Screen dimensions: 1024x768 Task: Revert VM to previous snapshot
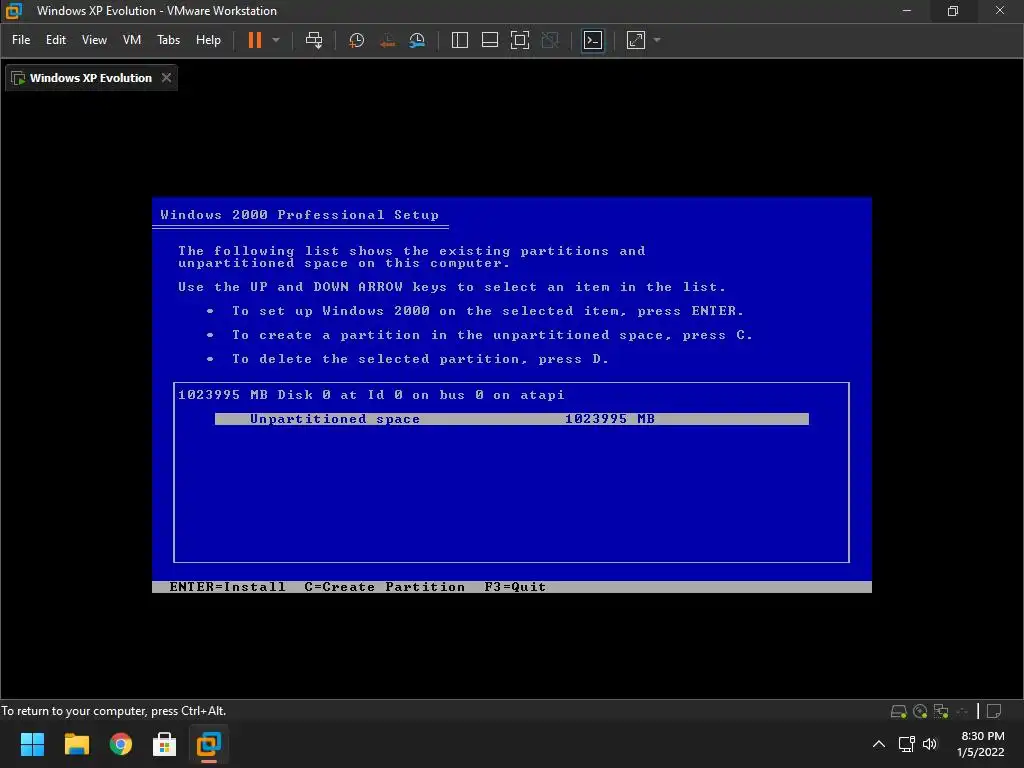pos(387,40)
